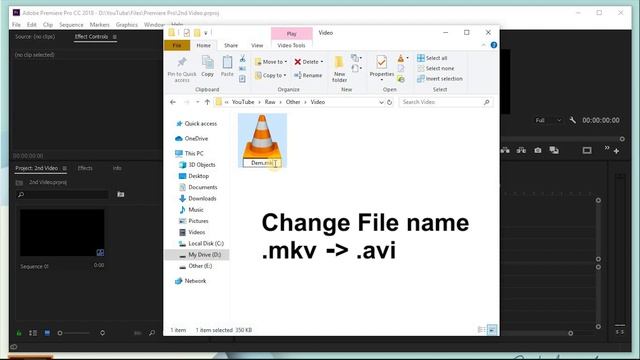The height and width of the screenshot is (360, 640).
Task: Switch Explorer to Details view
Action: (x=482, y=330)
